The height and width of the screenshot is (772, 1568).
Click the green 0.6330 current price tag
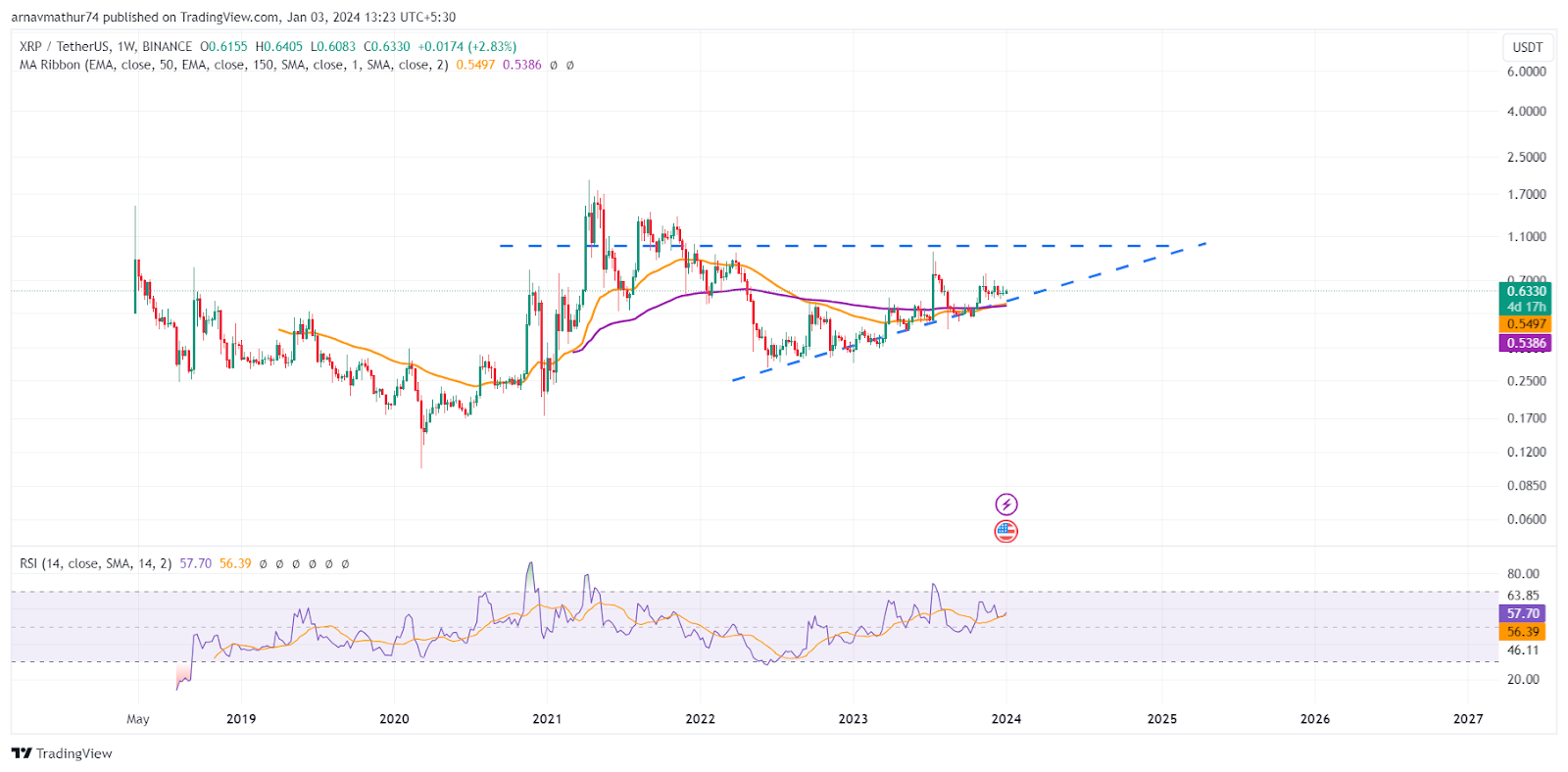pos(1526,291)
